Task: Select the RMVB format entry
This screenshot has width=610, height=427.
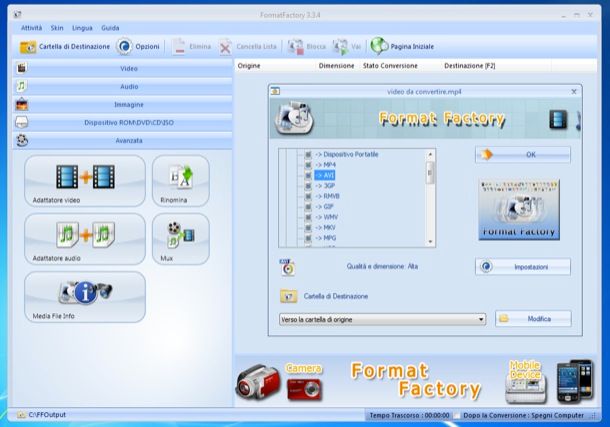Action: coord(327,196)
